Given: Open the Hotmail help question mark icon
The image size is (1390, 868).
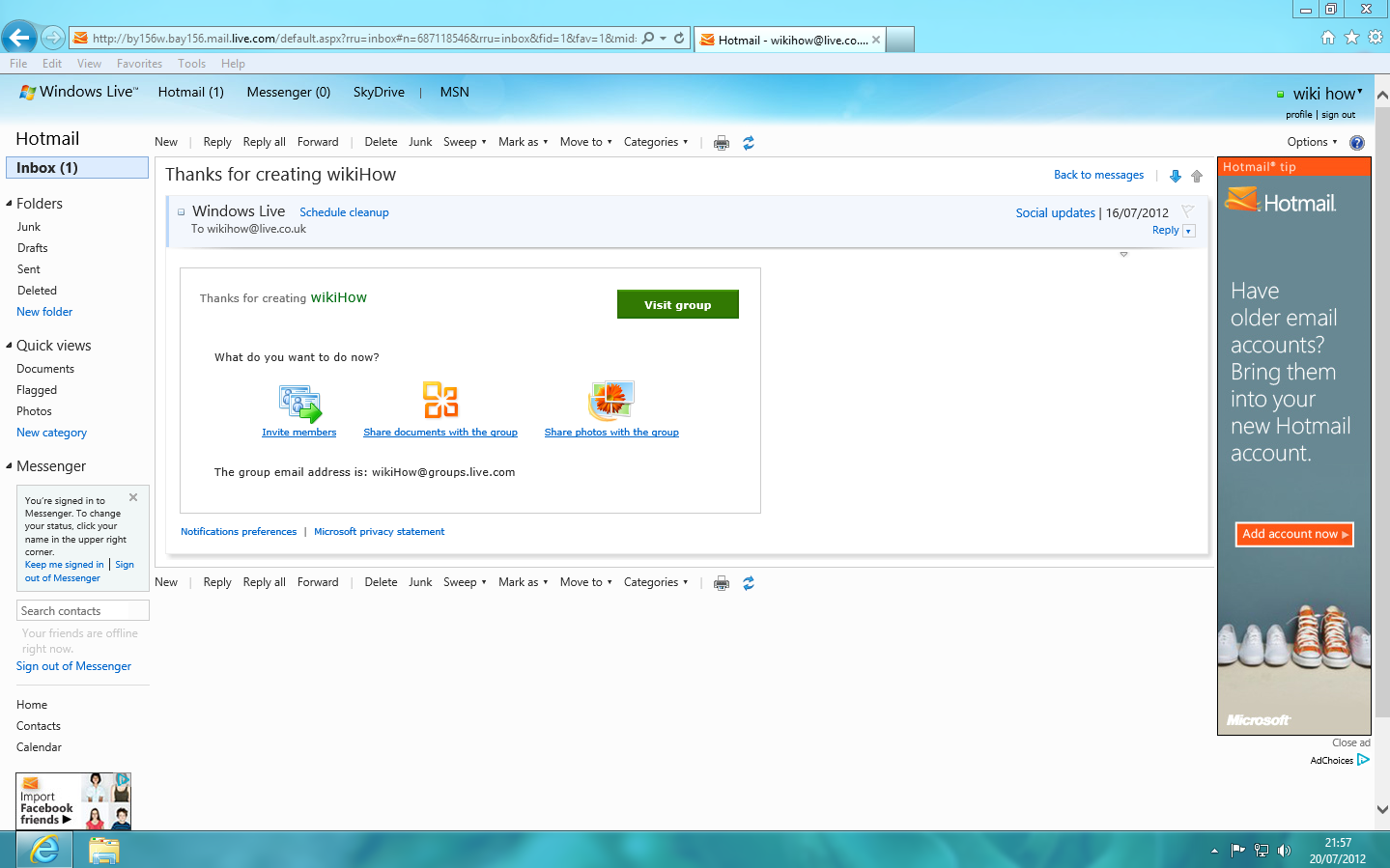Looking at the screenshot, I should (x=1357, y=143).
